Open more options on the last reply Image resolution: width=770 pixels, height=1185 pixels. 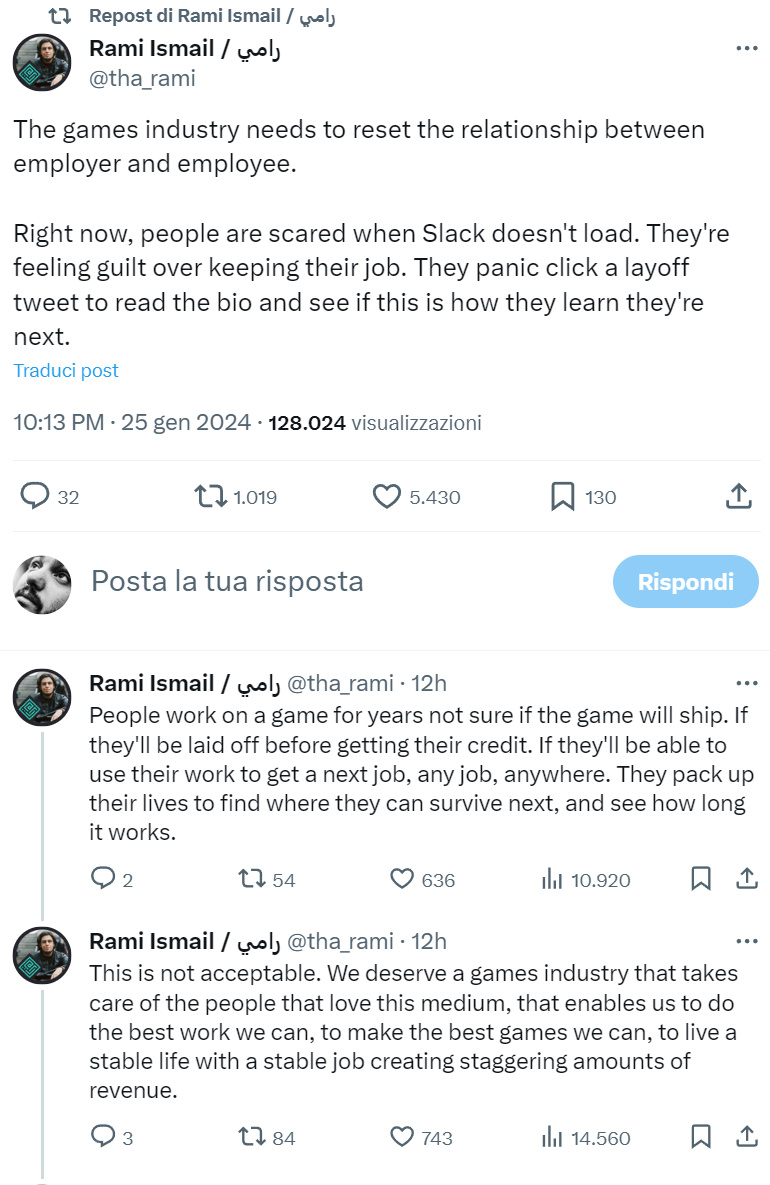(x=746, y=940)
